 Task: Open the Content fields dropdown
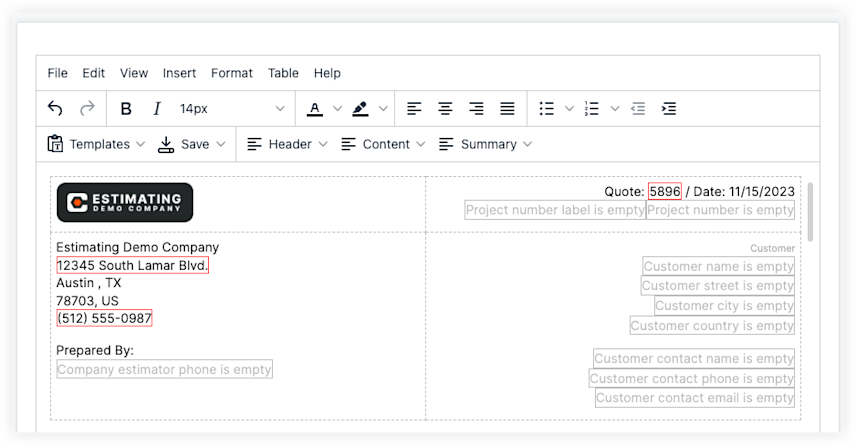click(x=383, y=144)
